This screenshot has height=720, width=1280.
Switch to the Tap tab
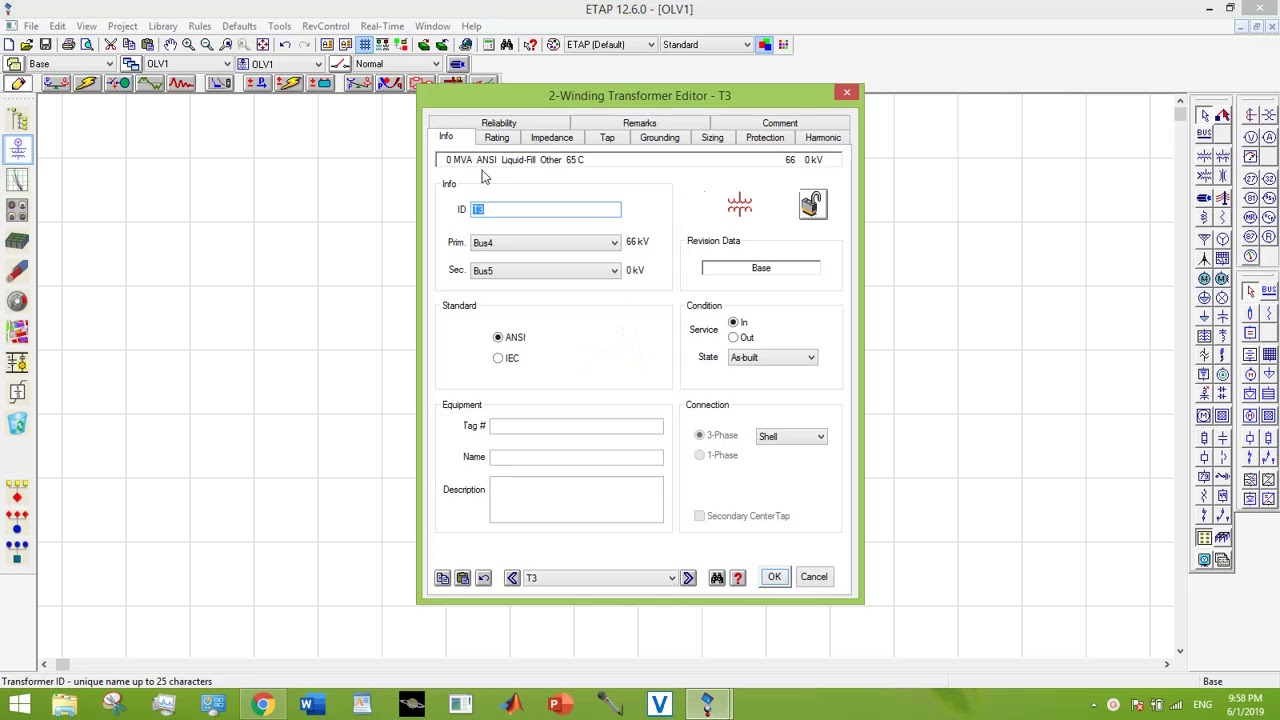coord(607,138)
